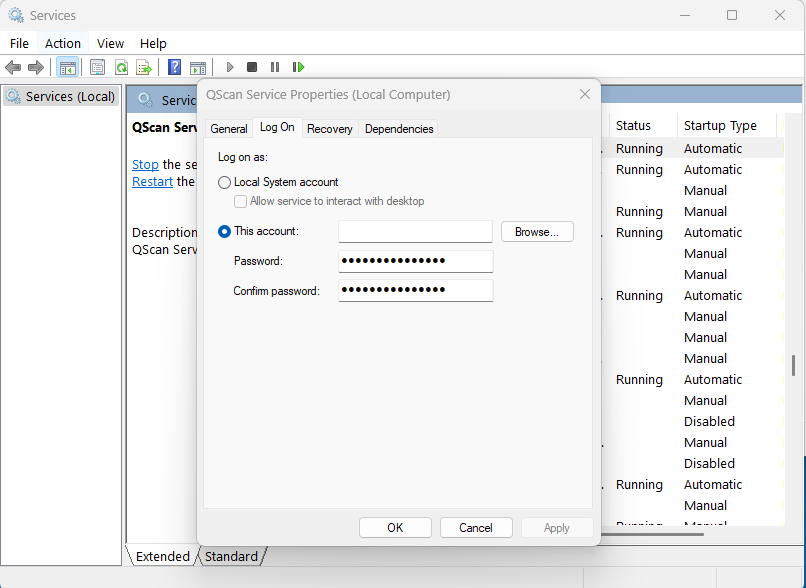This screenshot has width=806, height=588.
Task: Click Cancel in the properties dialog
Action: (476, 528)
